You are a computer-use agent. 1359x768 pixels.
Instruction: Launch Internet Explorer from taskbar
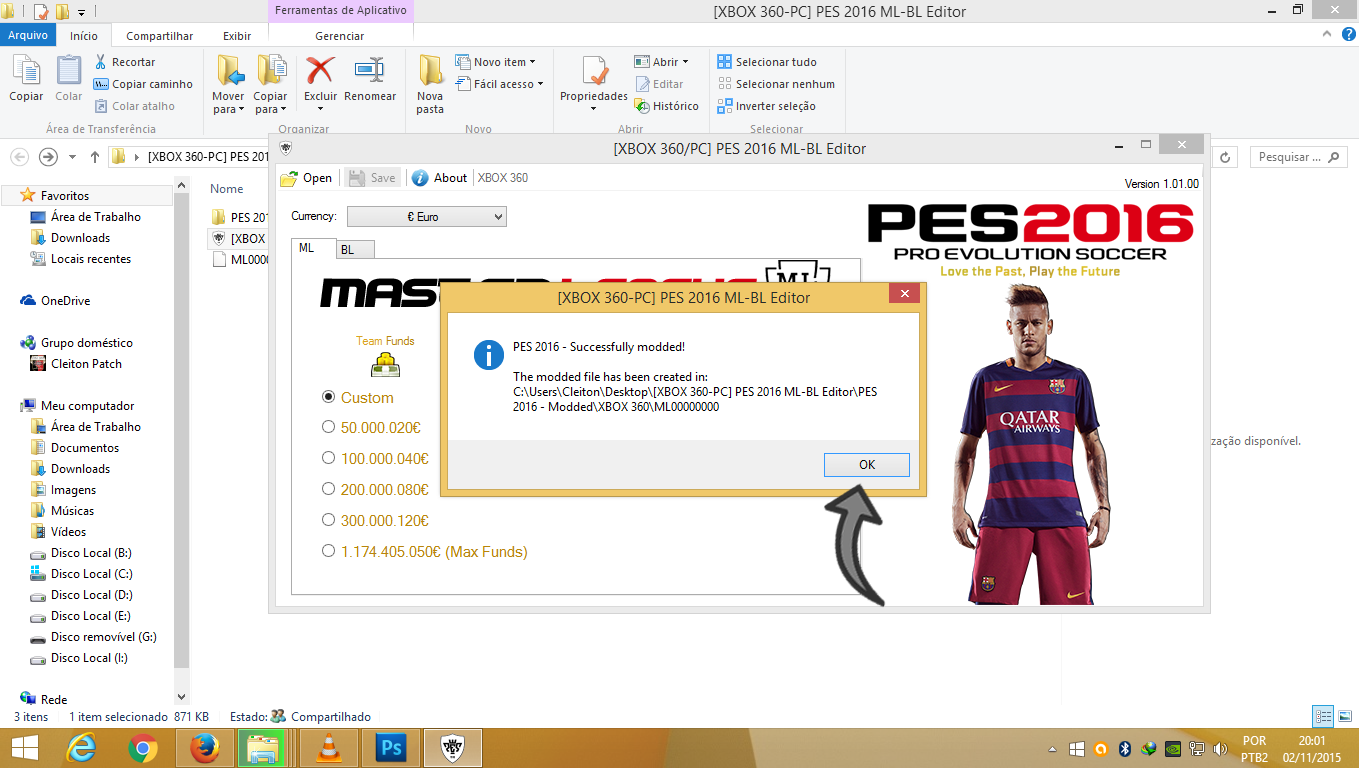tap(82, 748)
